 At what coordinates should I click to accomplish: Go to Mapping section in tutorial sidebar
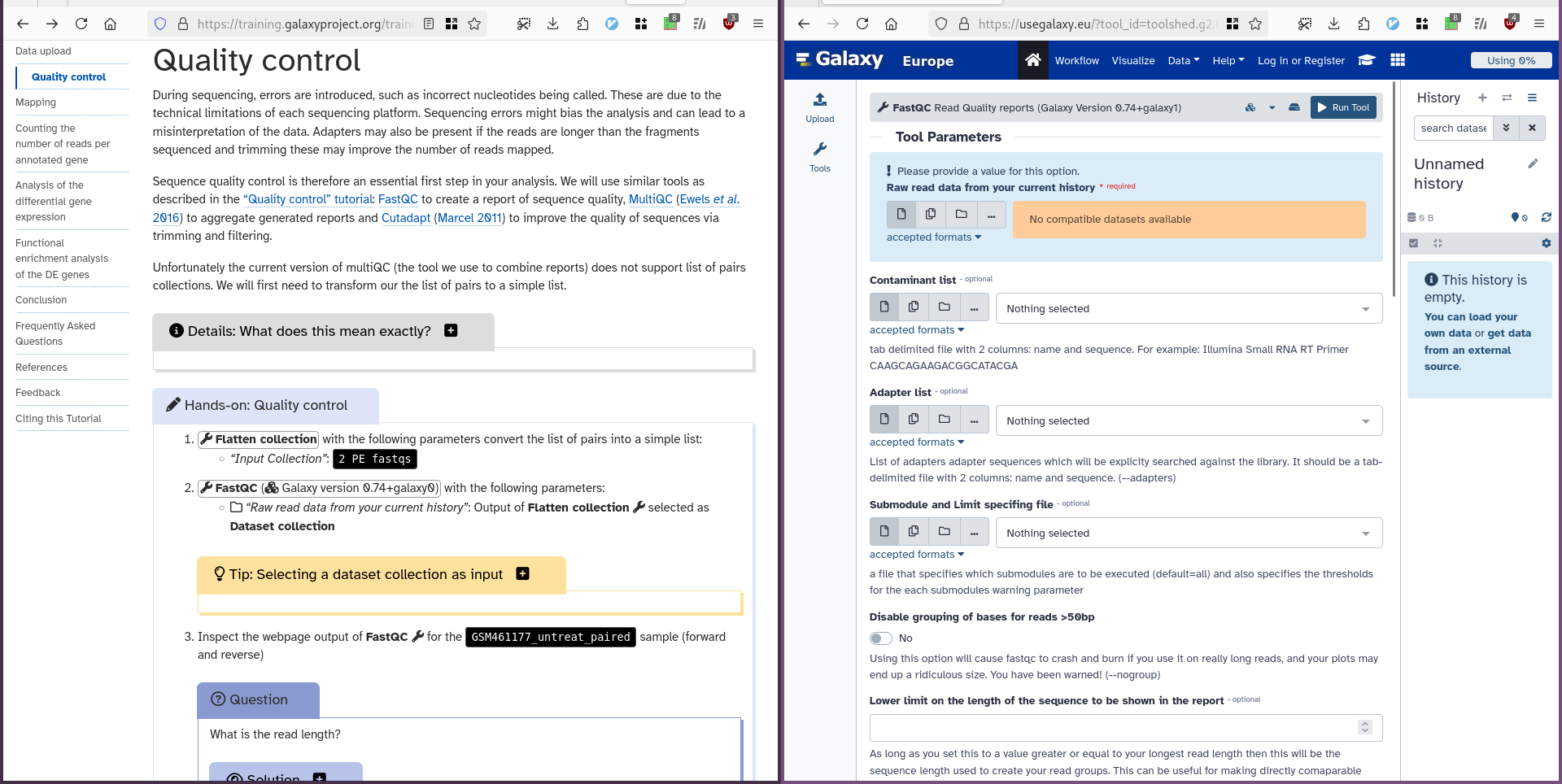click(x=36, y=102)
